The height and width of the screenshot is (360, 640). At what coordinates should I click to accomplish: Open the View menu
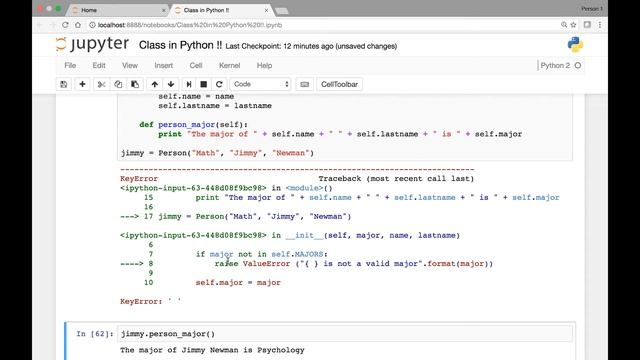coord(130,65)
